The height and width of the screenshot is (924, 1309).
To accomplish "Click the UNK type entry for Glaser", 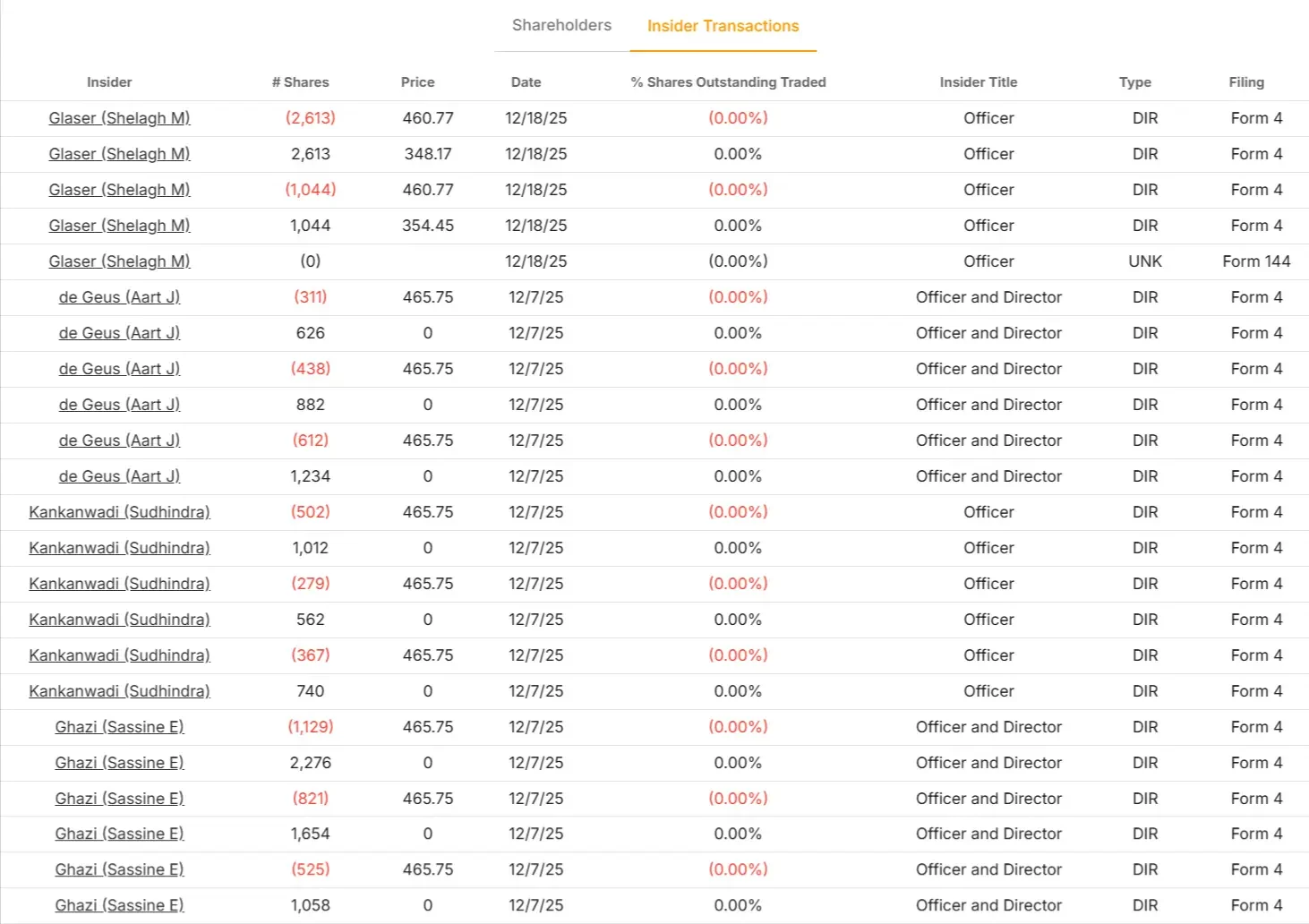I will (x=1144, y=261).
